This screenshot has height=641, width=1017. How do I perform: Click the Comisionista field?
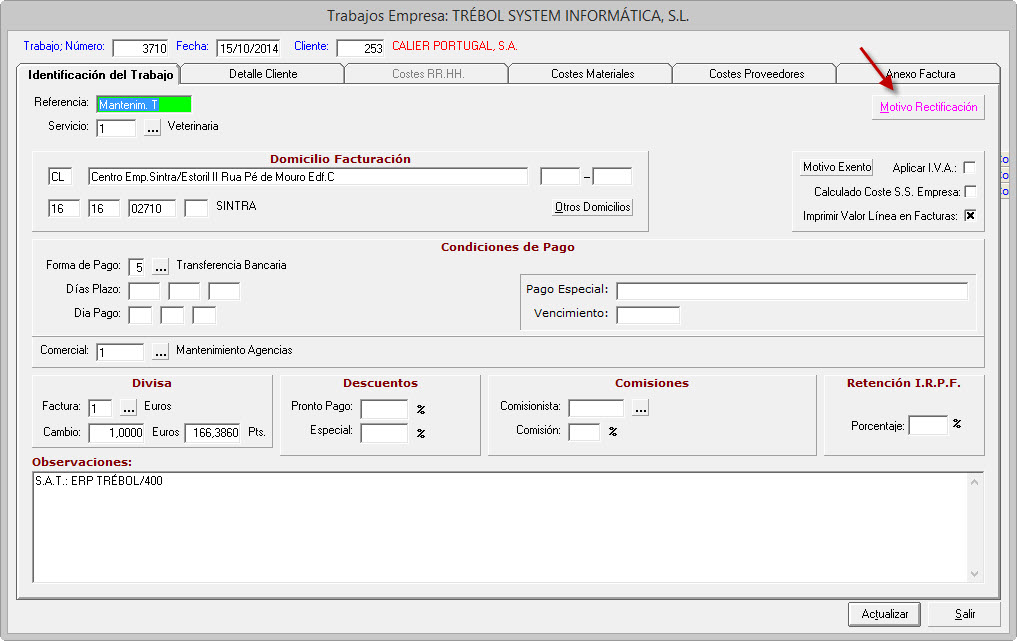pyautogui.click(x=596, y=408)
